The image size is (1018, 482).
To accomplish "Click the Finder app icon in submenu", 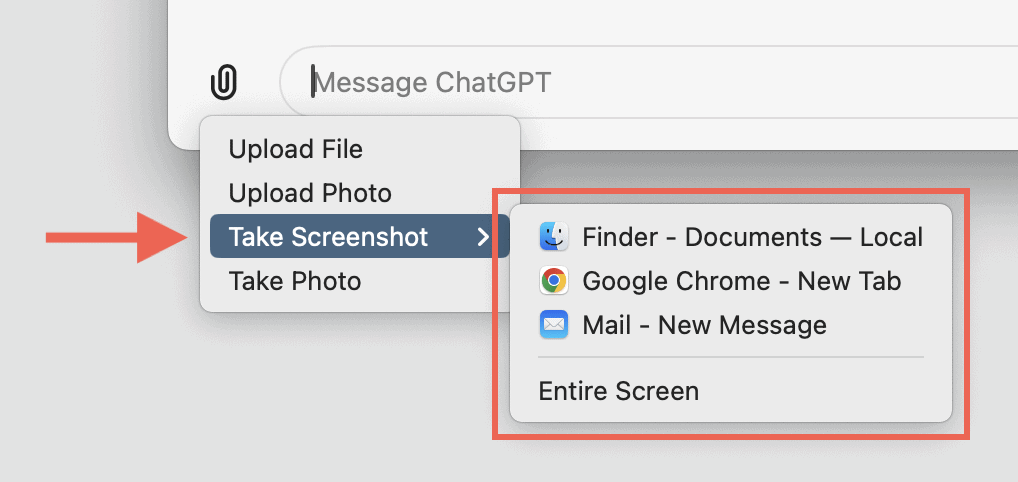I will click(554, 237).
